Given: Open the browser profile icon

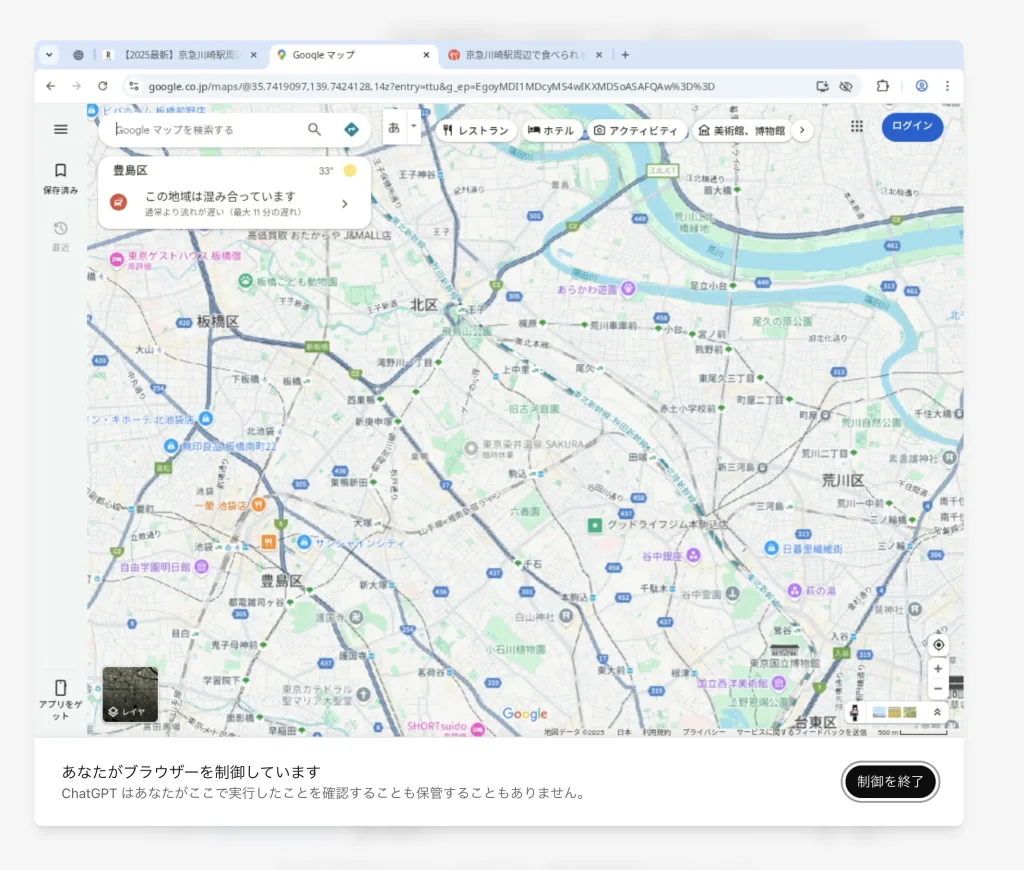Looking at the screenshot, I should point(921,86).
